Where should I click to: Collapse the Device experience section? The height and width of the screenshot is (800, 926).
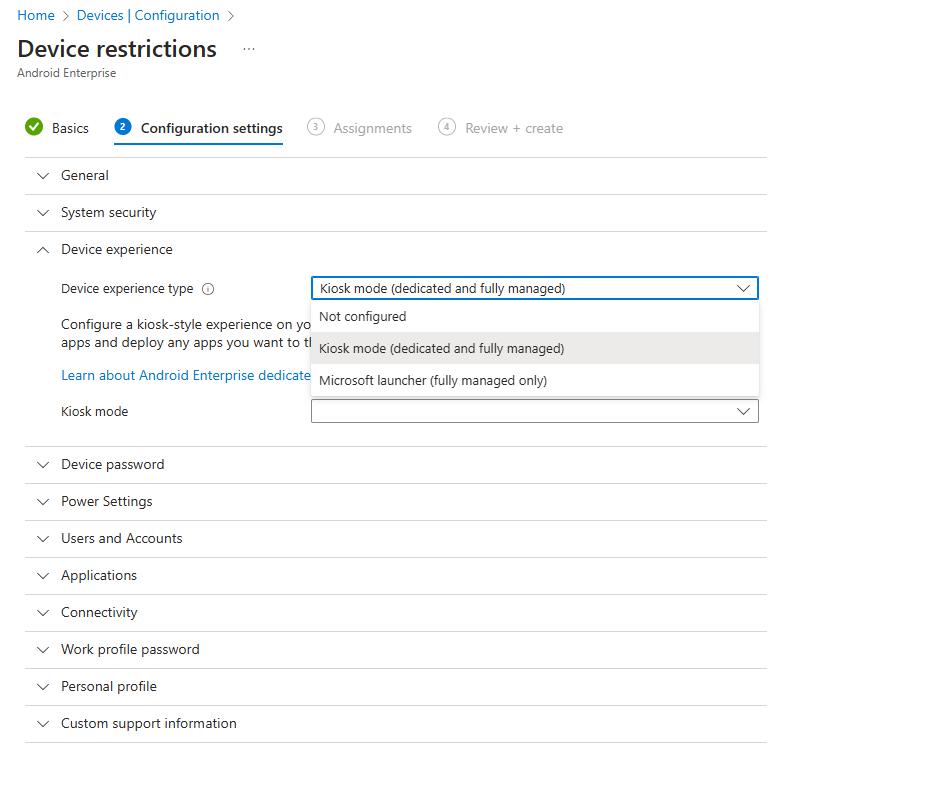pyautogui.click(x=116, y=249)
